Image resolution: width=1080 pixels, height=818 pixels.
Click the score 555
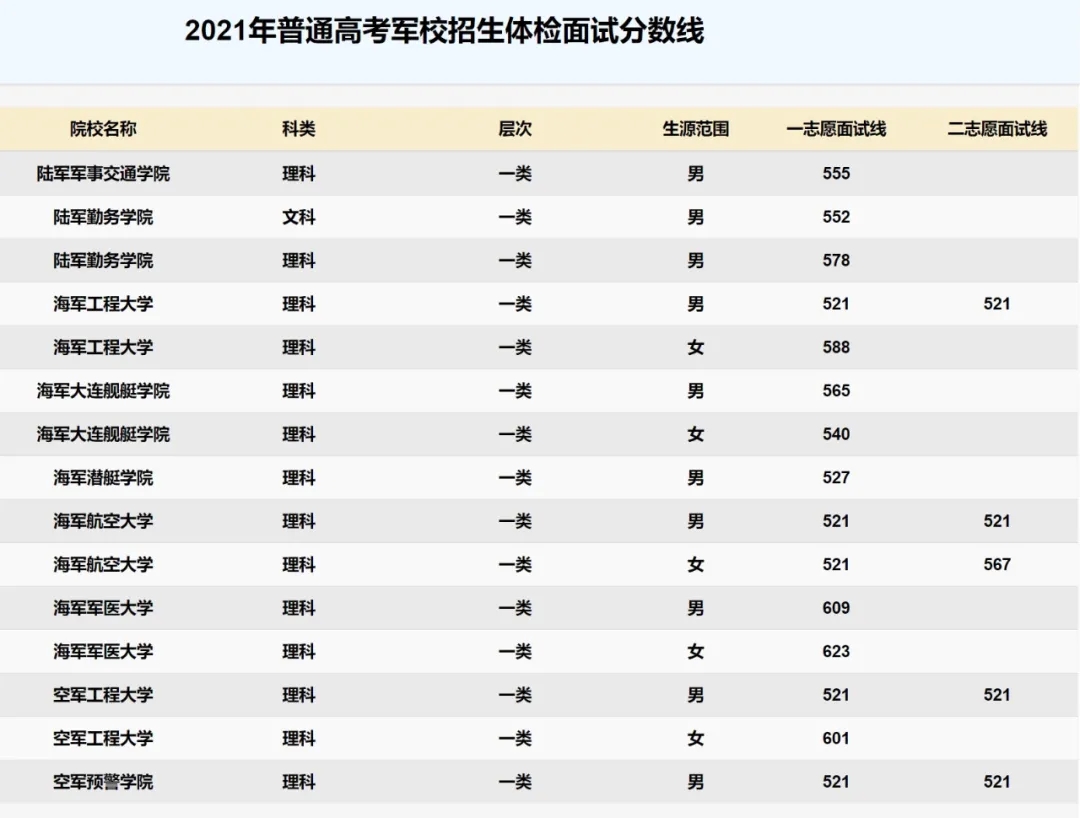(836, 174)
